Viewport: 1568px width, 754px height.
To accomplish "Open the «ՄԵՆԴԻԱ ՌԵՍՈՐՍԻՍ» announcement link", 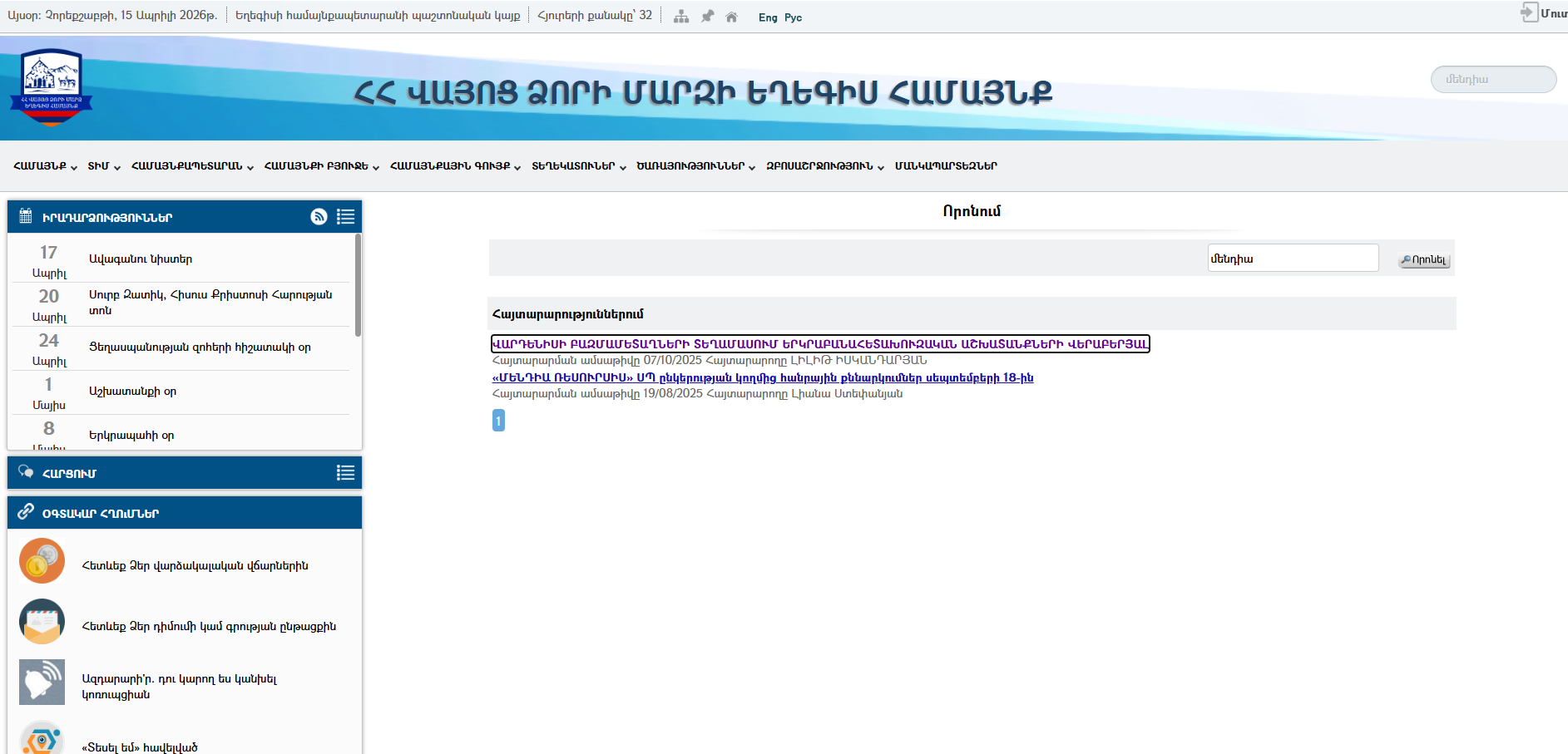I will (762, 377).
